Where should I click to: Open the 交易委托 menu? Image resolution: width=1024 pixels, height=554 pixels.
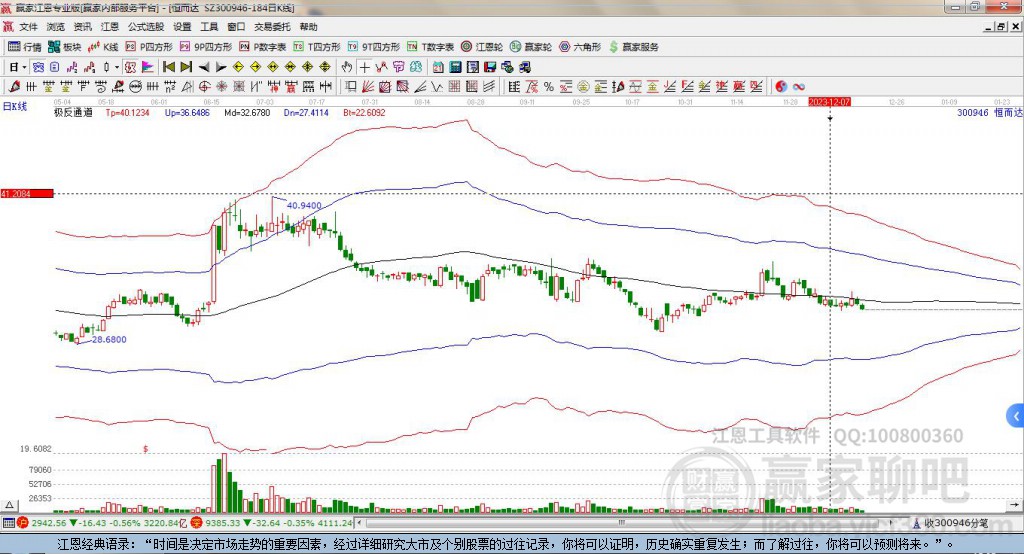click(x=272, y=27)
